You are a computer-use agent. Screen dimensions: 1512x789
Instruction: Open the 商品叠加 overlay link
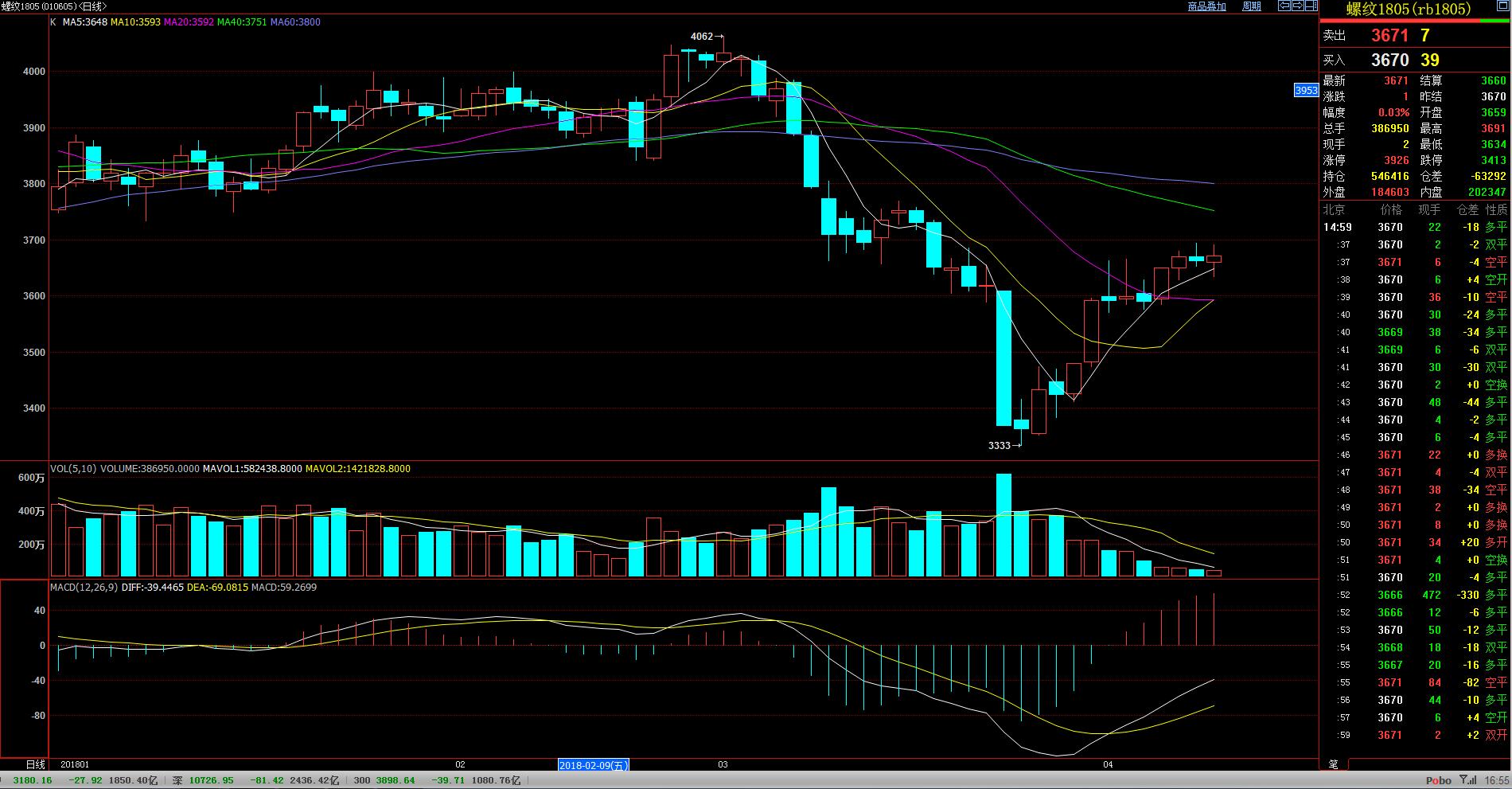(x=1206, y=6)
